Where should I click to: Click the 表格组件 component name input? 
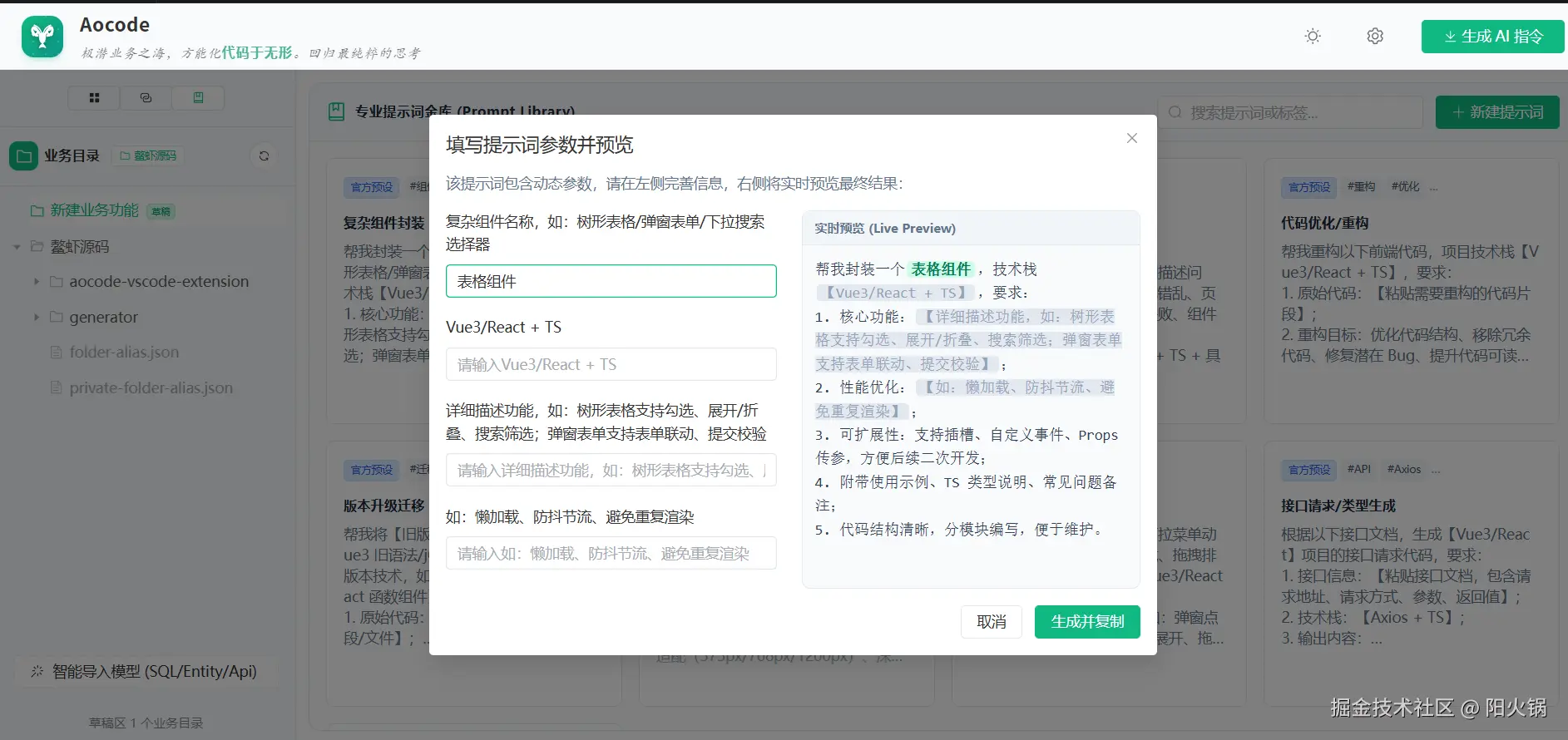click(611, 281)
